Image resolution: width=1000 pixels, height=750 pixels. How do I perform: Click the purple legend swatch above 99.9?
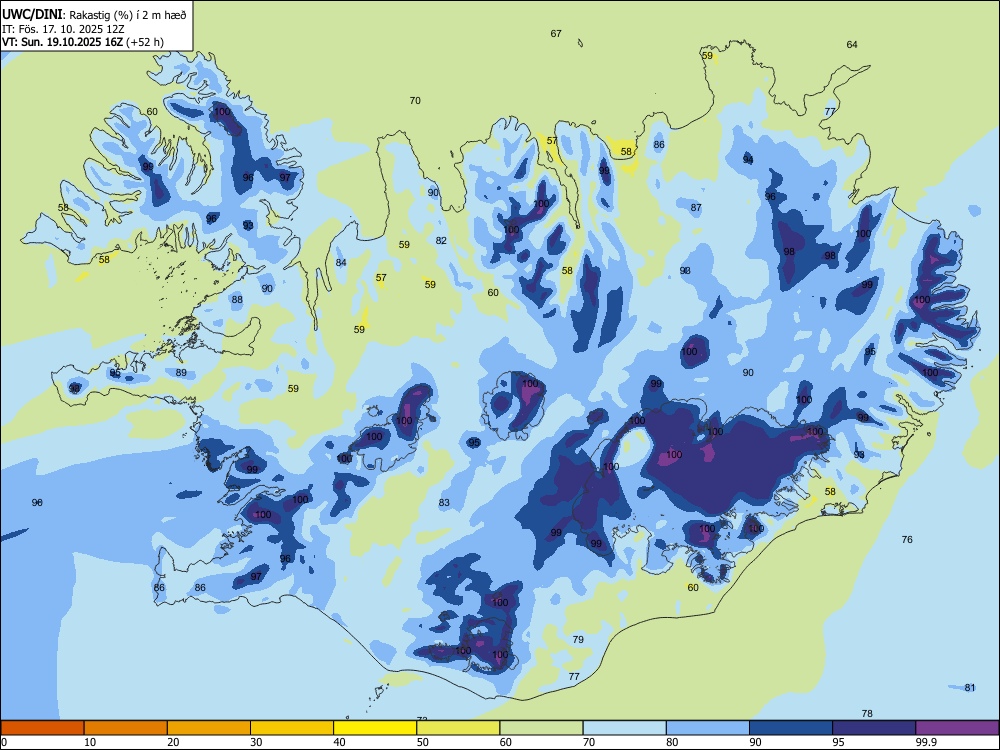pos(957,728)
